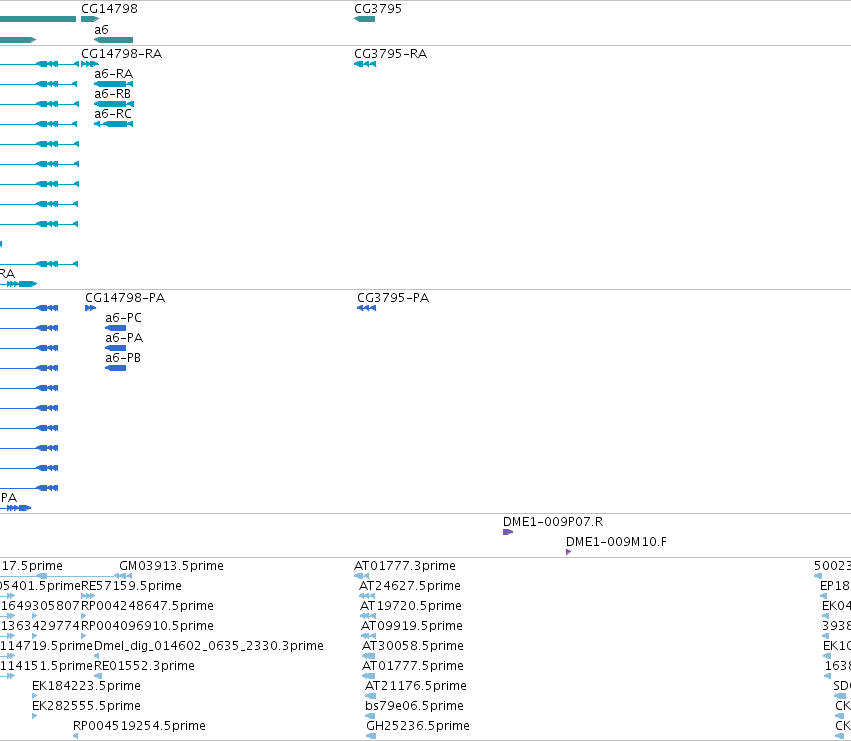Select the bs79e06.5prime EST label
851x741 pixels.
[415, 706]
